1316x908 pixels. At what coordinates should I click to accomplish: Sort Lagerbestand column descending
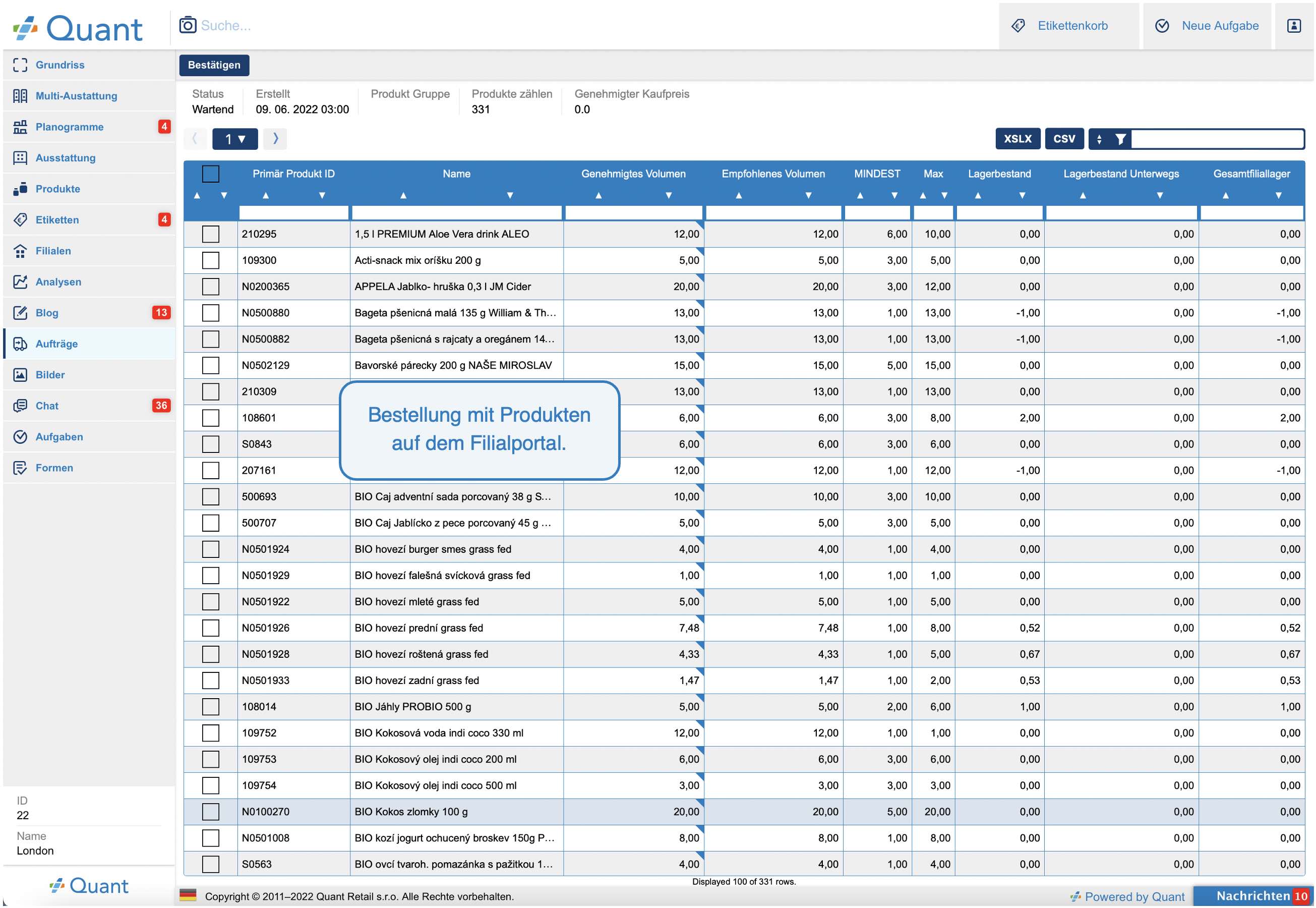[x=1022, y=195]
